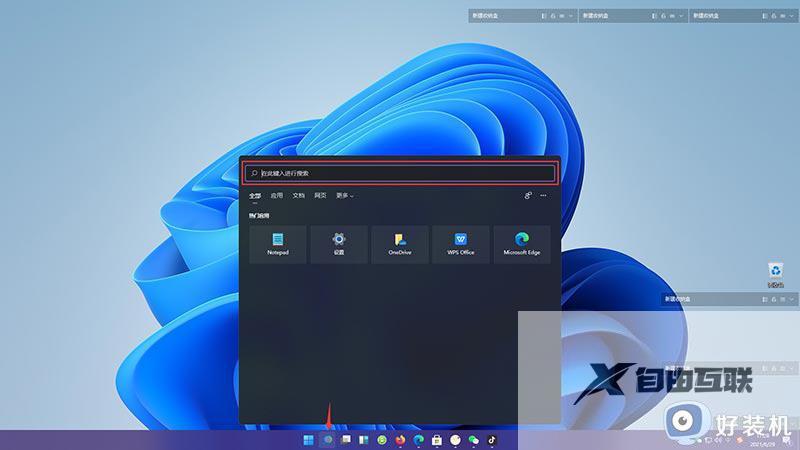Launch Firefox from the taskbar
This screenshot has width=800, height=450.
[401, 440]
